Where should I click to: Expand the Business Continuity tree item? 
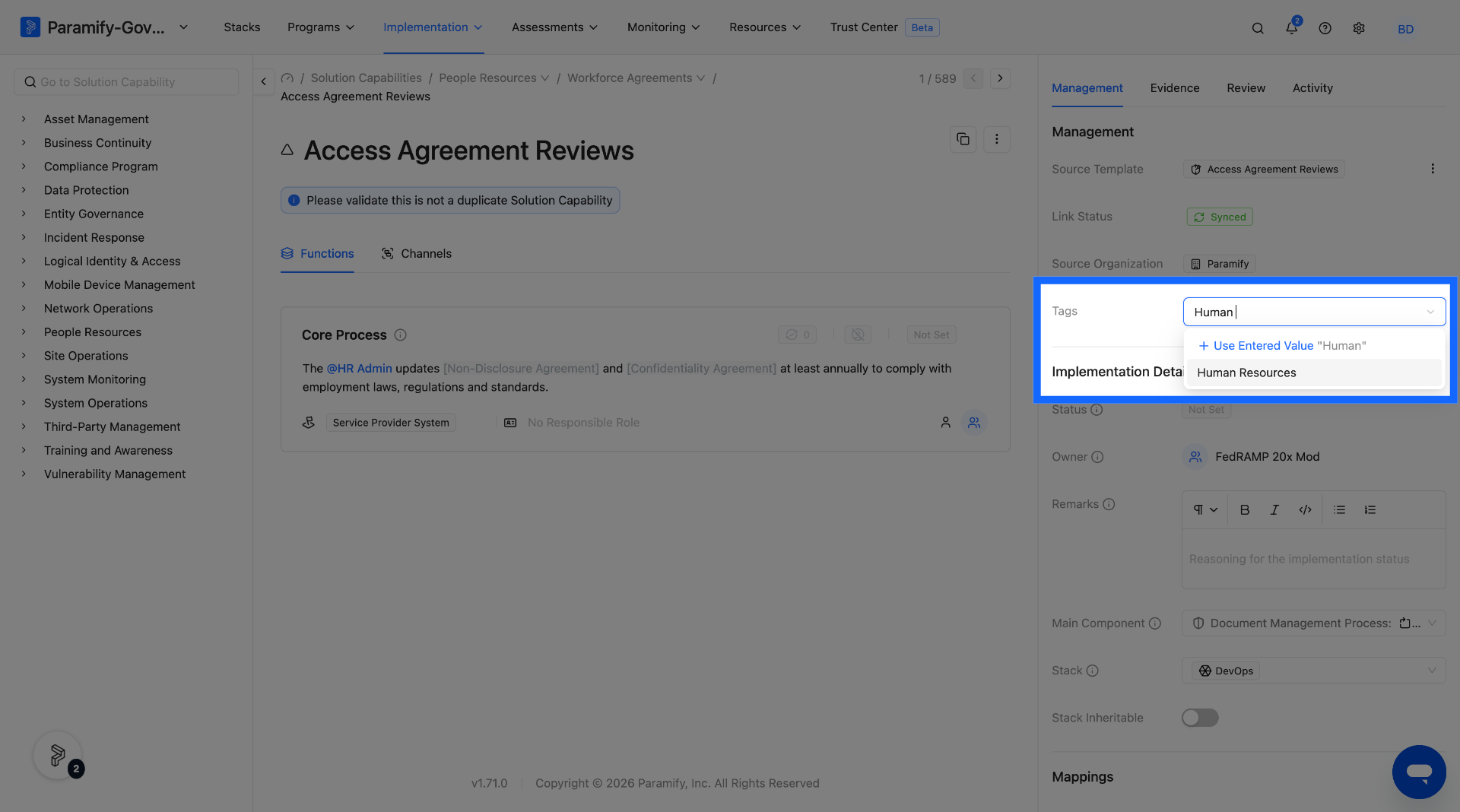[x=24, y=143]
